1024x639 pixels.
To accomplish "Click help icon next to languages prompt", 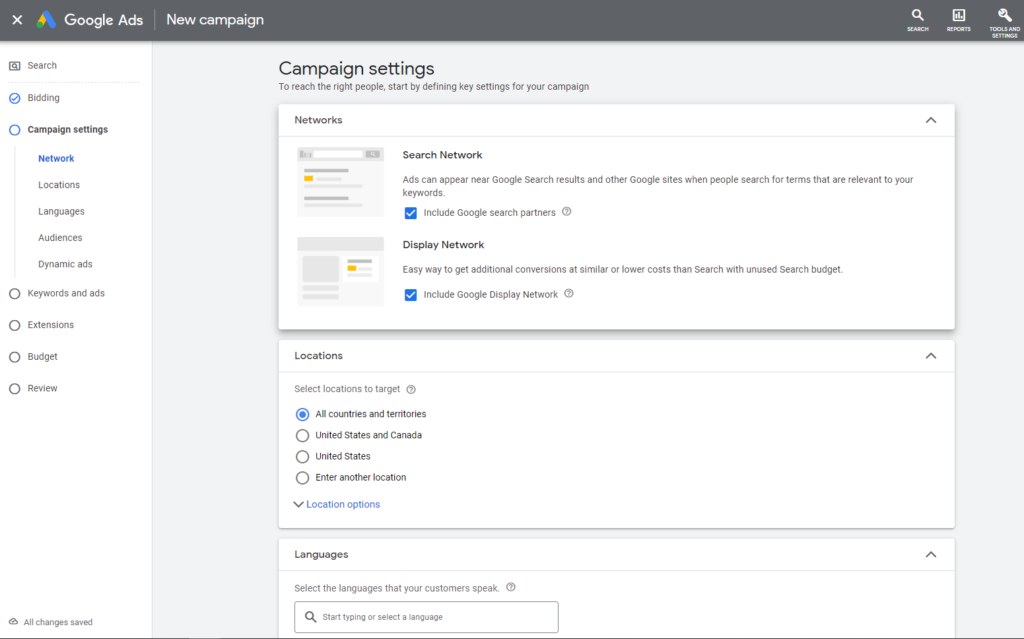I will tap(511, 588).
